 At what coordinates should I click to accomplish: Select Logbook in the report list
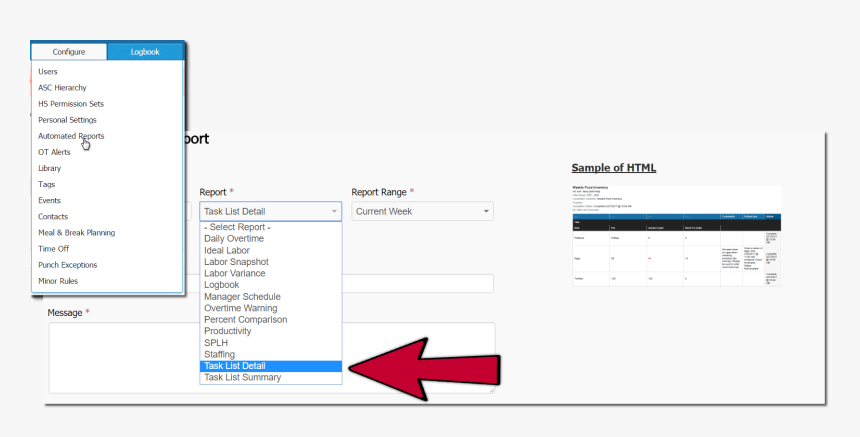click(270, 285)
